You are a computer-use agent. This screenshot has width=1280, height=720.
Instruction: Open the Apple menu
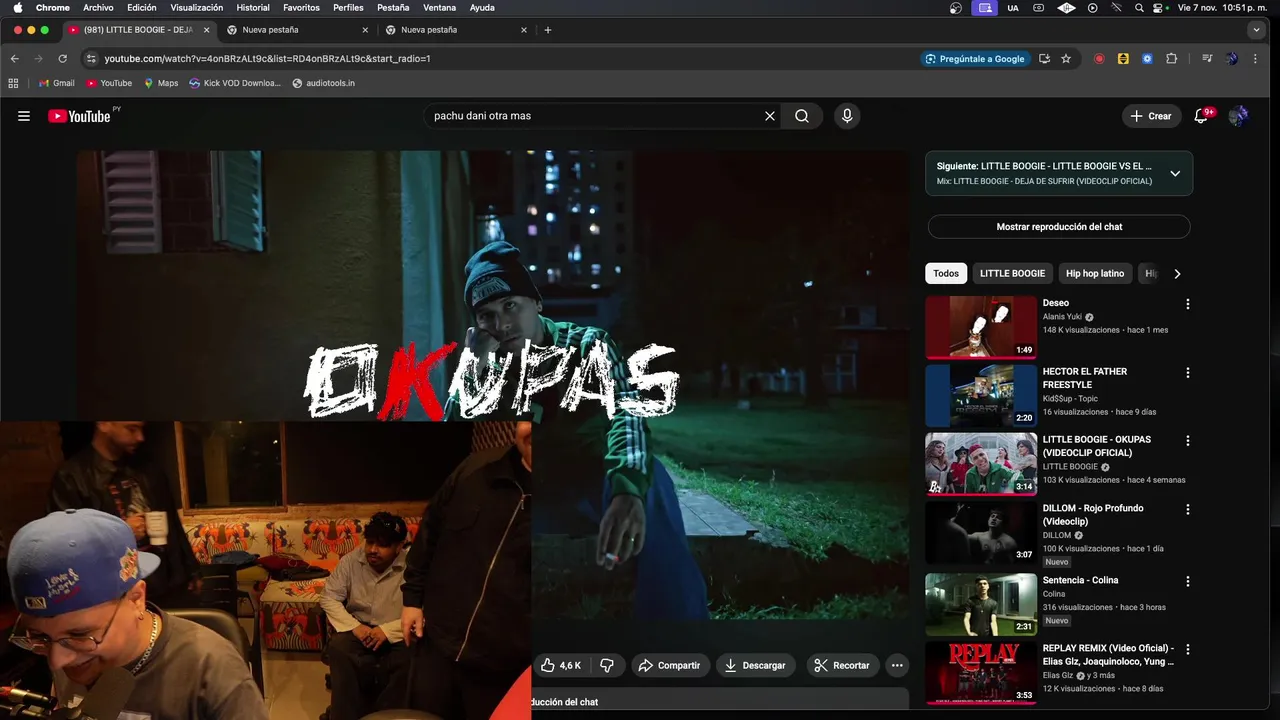tap(17, 8)
